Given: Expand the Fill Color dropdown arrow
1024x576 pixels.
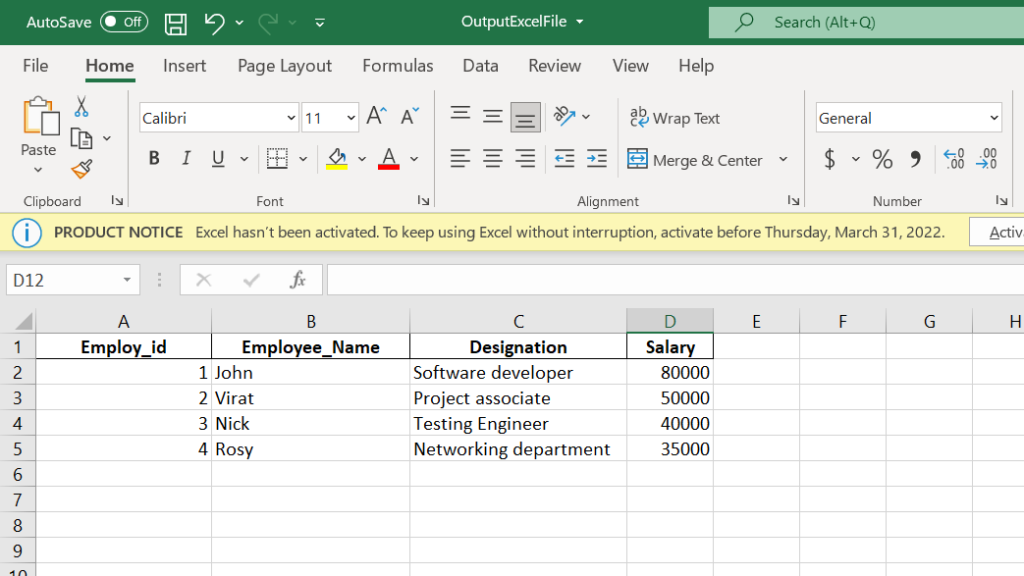Looking at the screenshot, I should [360, 159].
